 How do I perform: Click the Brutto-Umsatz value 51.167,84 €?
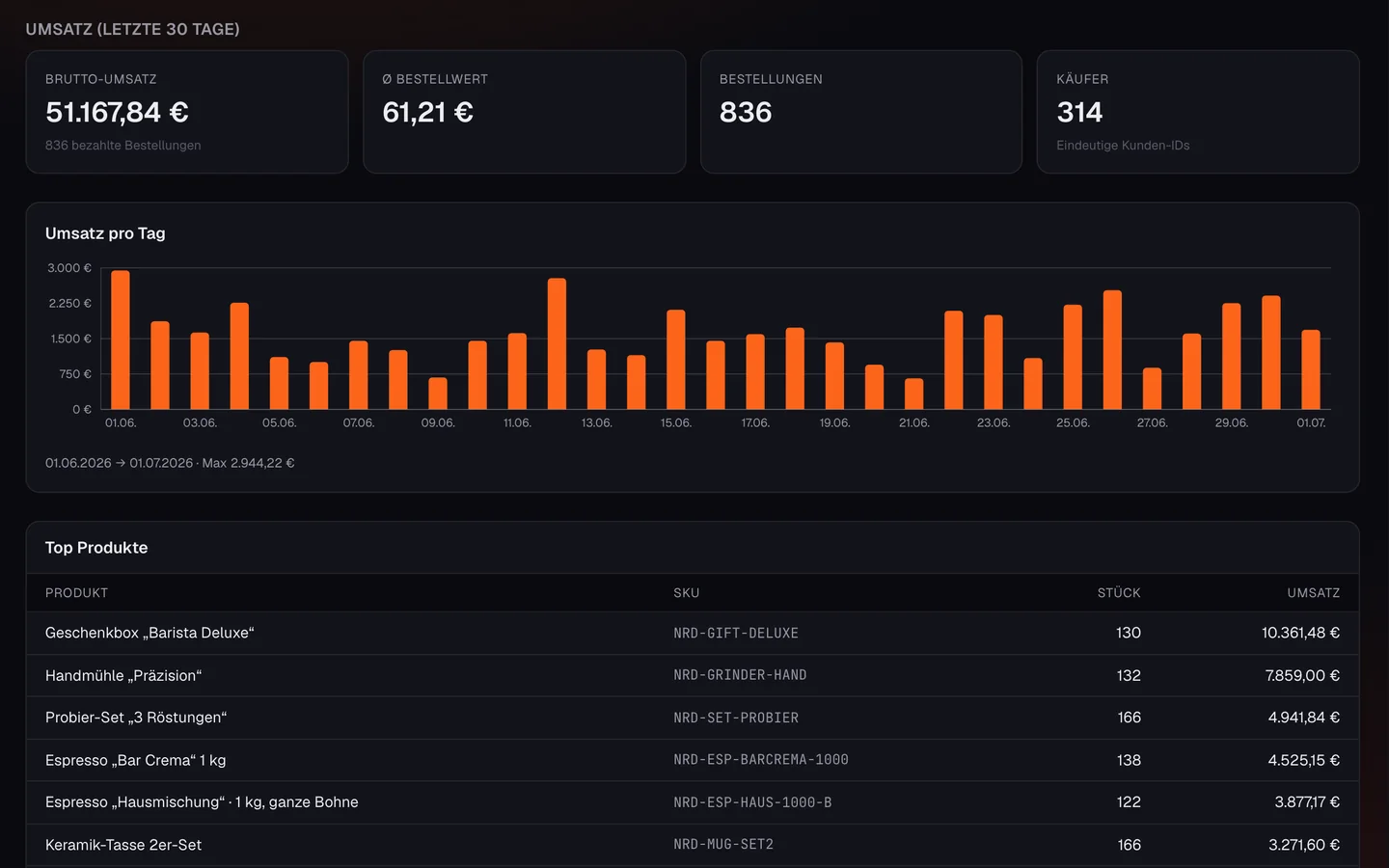[x=117, y=113]
